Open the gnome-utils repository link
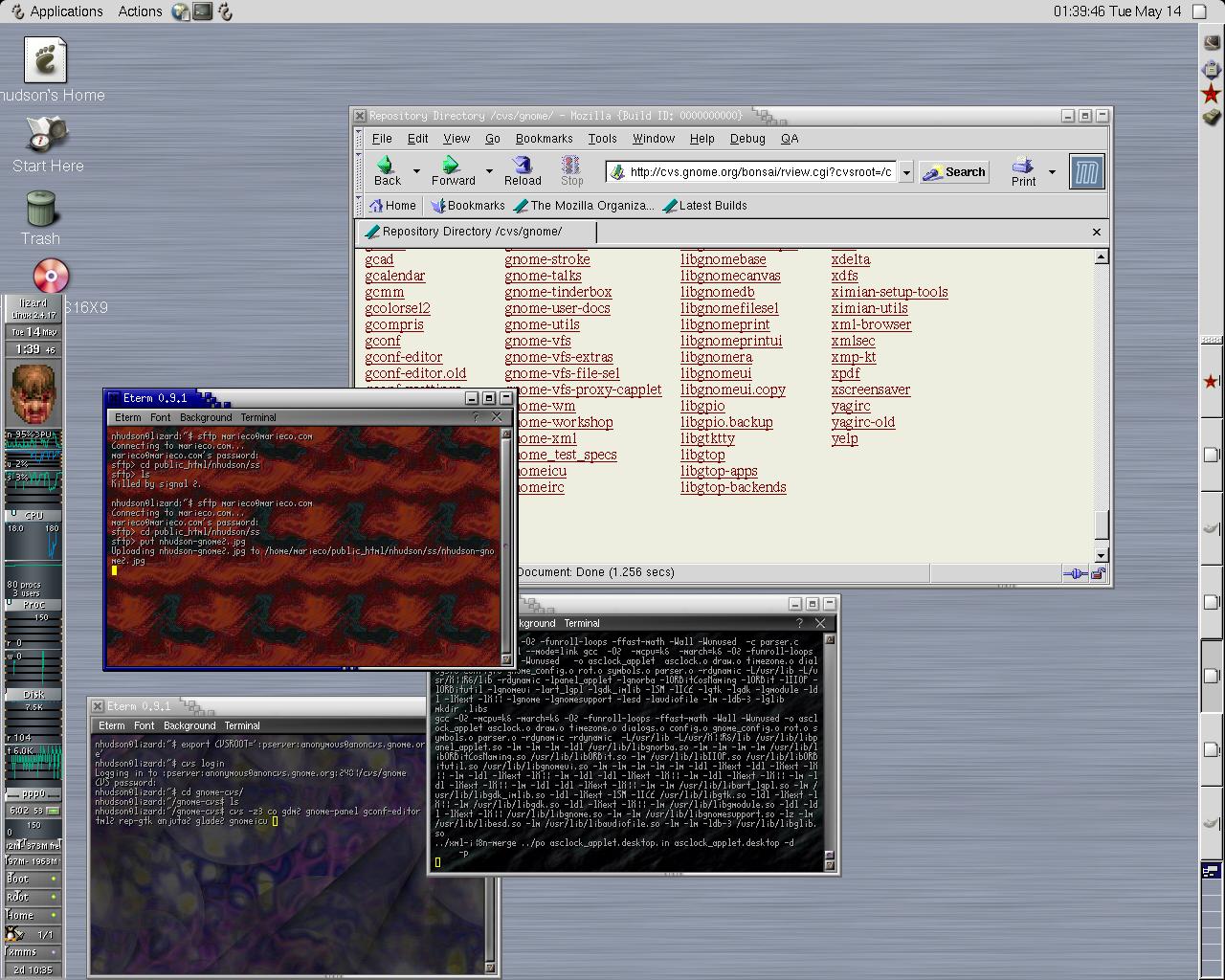The image size is (1225, 980). 542,324
